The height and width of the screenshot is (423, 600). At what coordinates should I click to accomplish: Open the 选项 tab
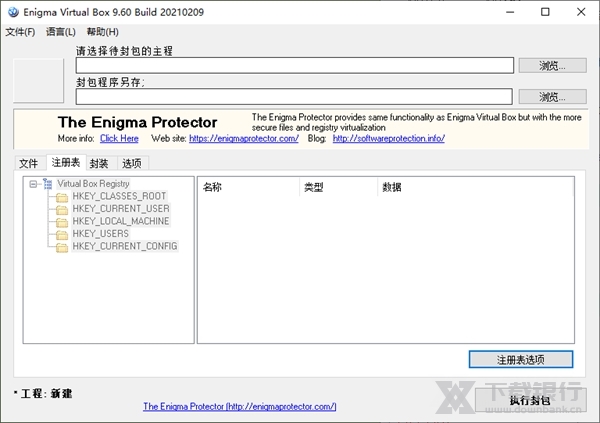point(132,163)
